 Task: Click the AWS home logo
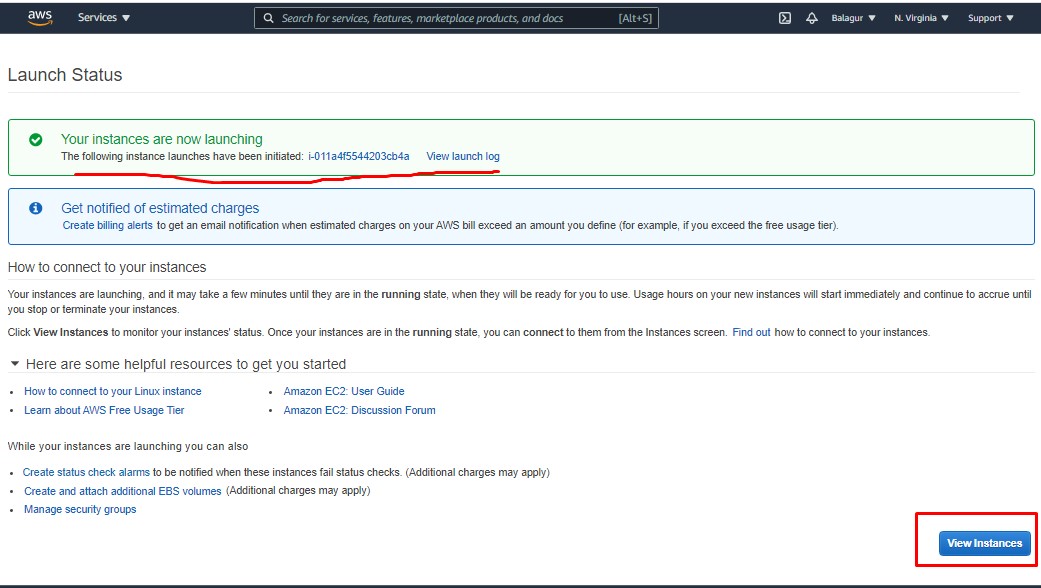39,17
